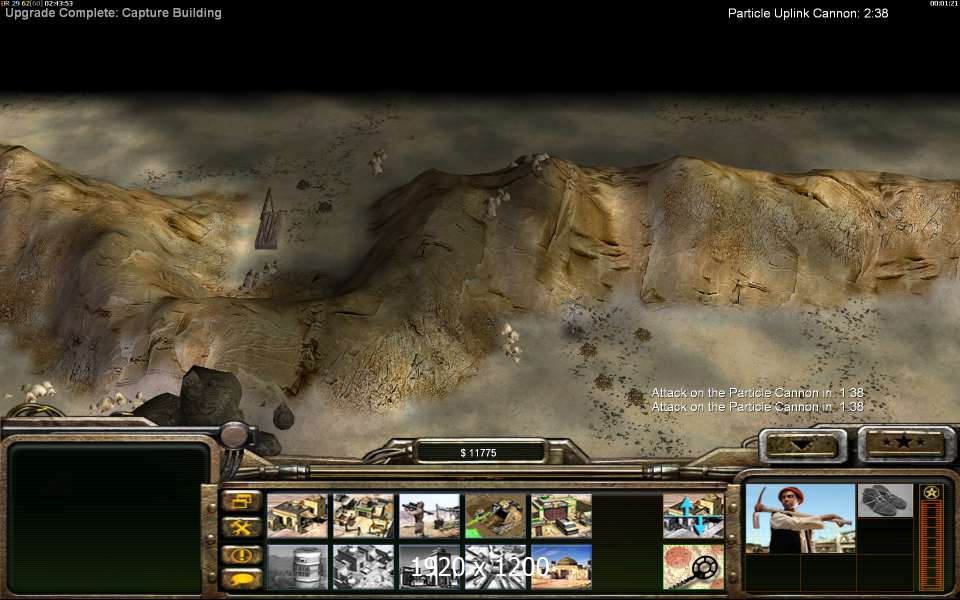Select idle worker via hammer-and-wrench button

[x=241, y=527]
